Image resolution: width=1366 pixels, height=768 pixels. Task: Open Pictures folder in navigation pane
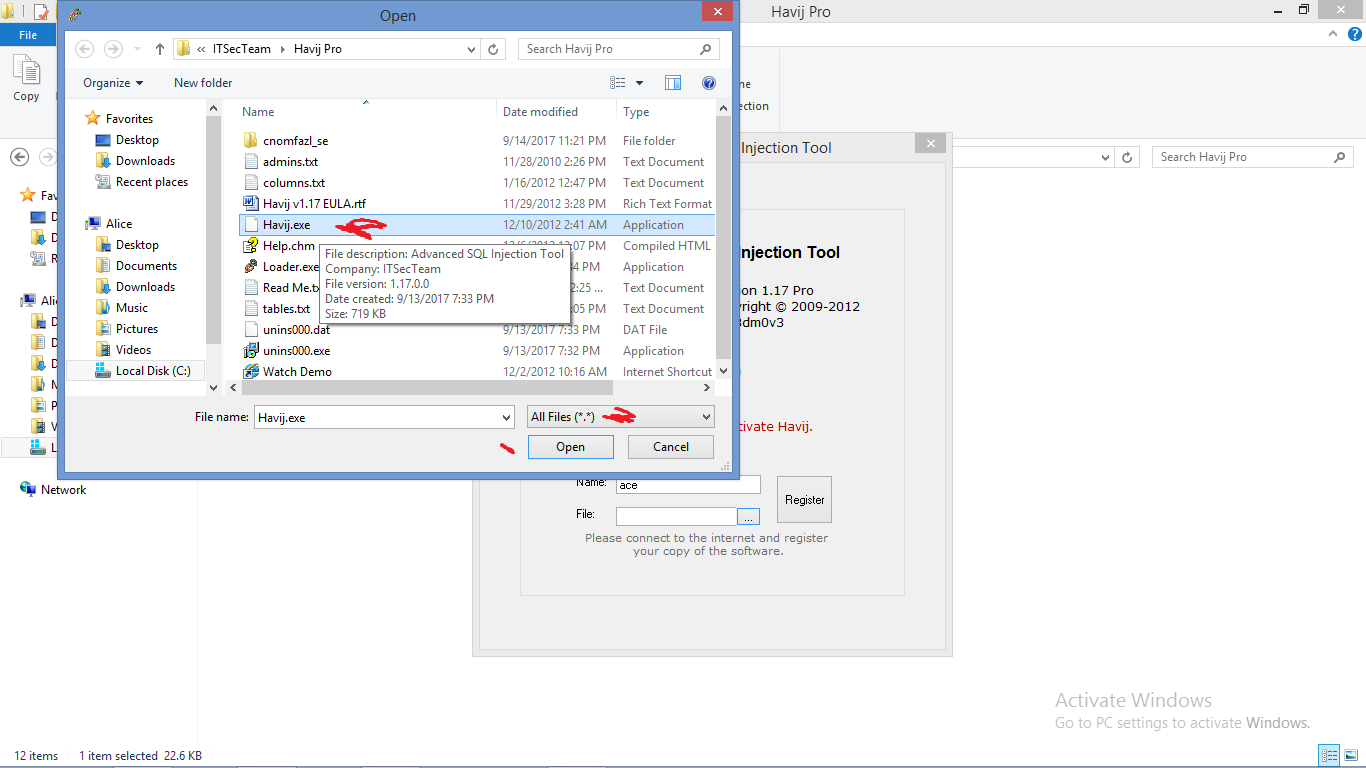(136, 329)
